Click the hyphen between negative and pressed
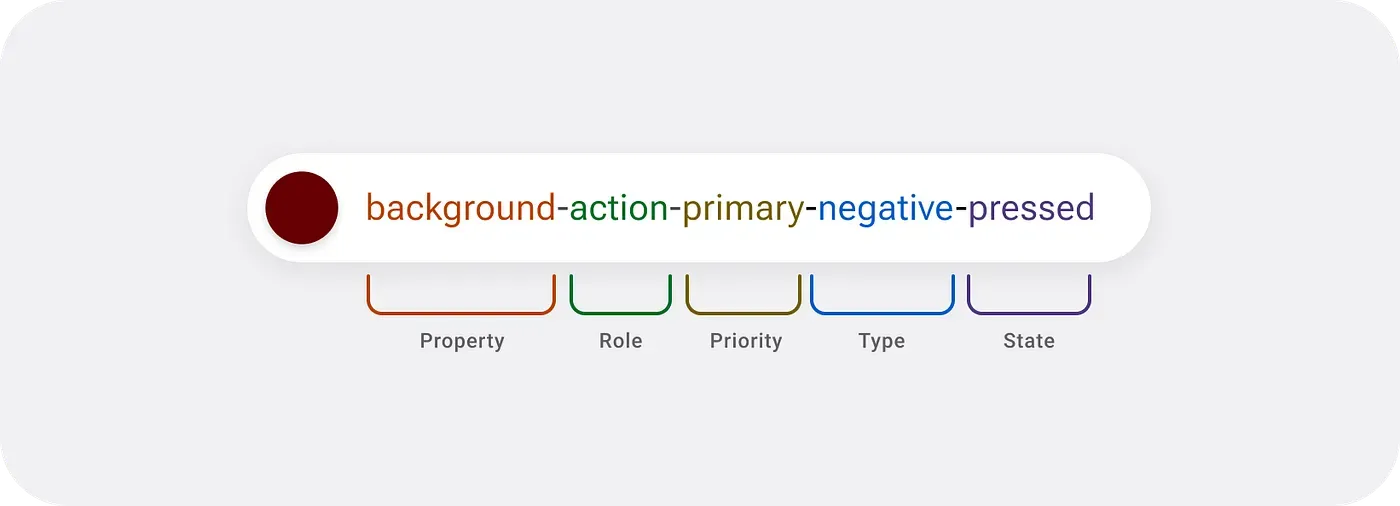 (961, 210)
